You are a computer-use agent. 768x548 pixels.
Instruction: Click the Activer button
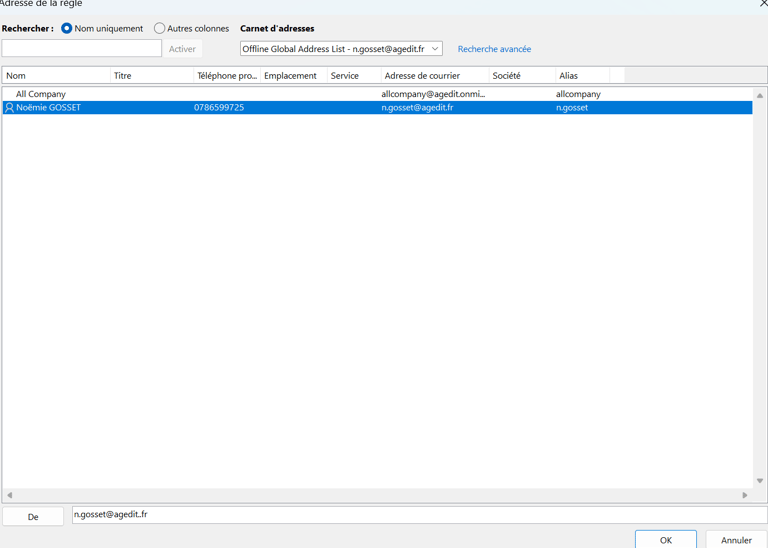pyautogui.click(x=182, y=49)
